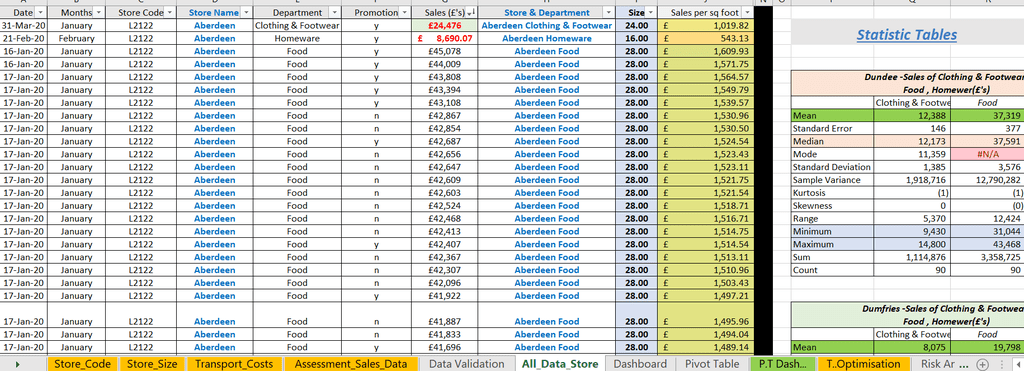1024x371 pixels.
Task: Click the Sales (£'s) sorted filter button
Action: click(x=471, y=12)
